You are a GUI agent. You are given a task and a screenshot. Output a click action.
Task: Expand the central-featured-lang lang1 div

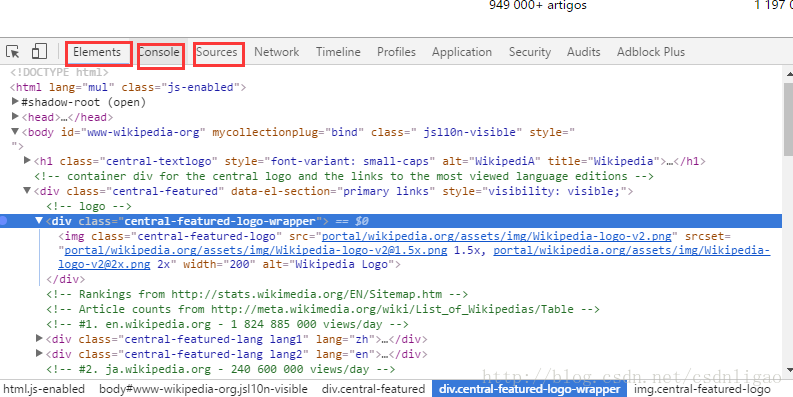tap(39, 338)
